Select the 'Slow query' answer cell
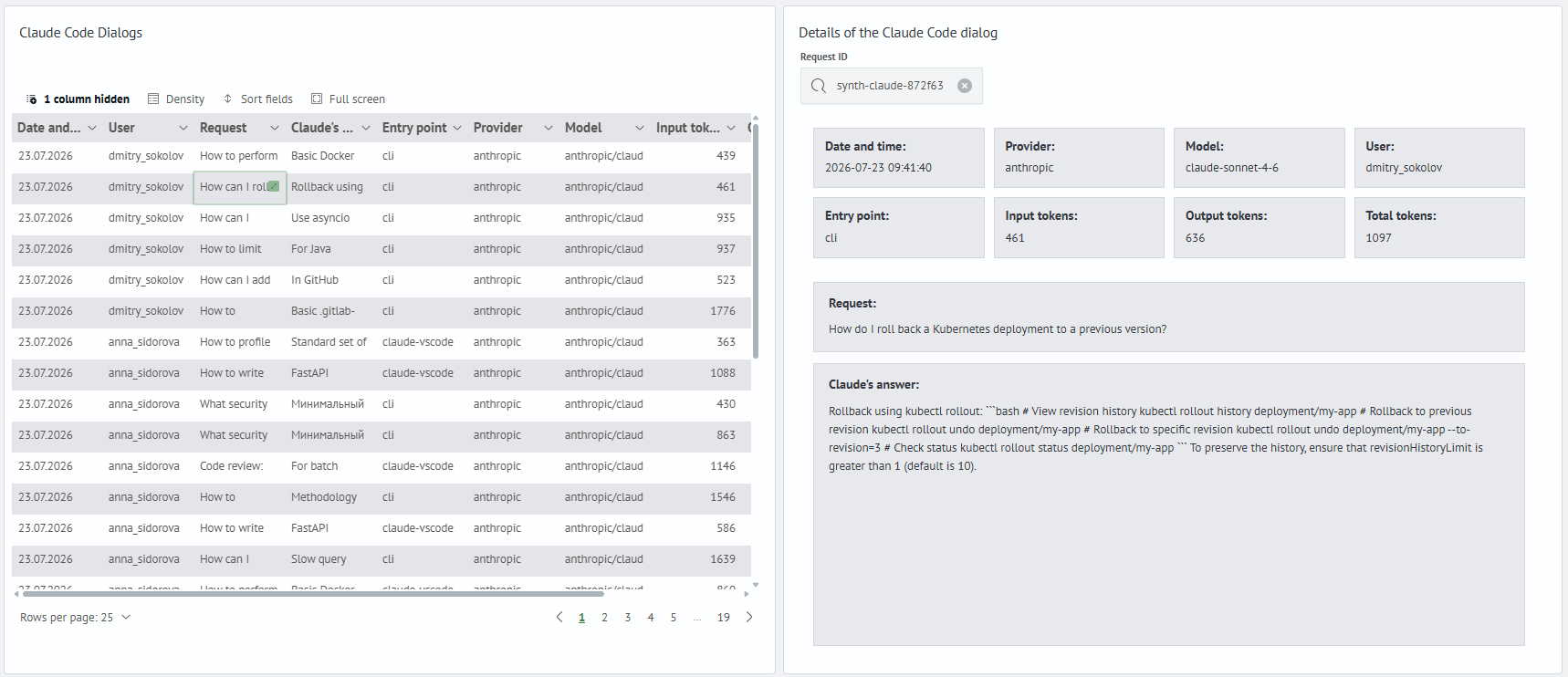 click(331, 559)
